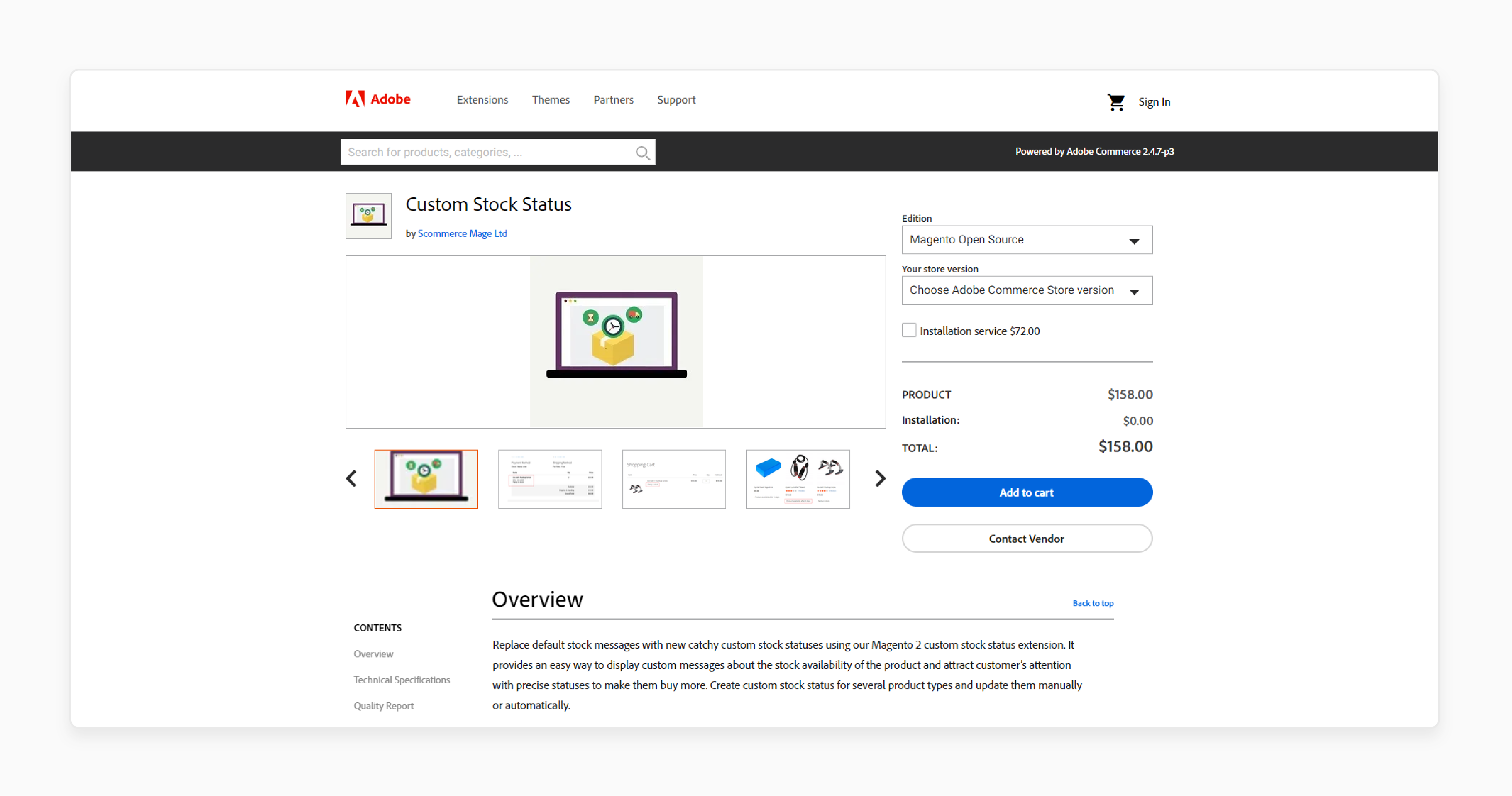The image size is (1512, 796).
Task: Enable the Installation service checkbox
Action: (908, 331)
